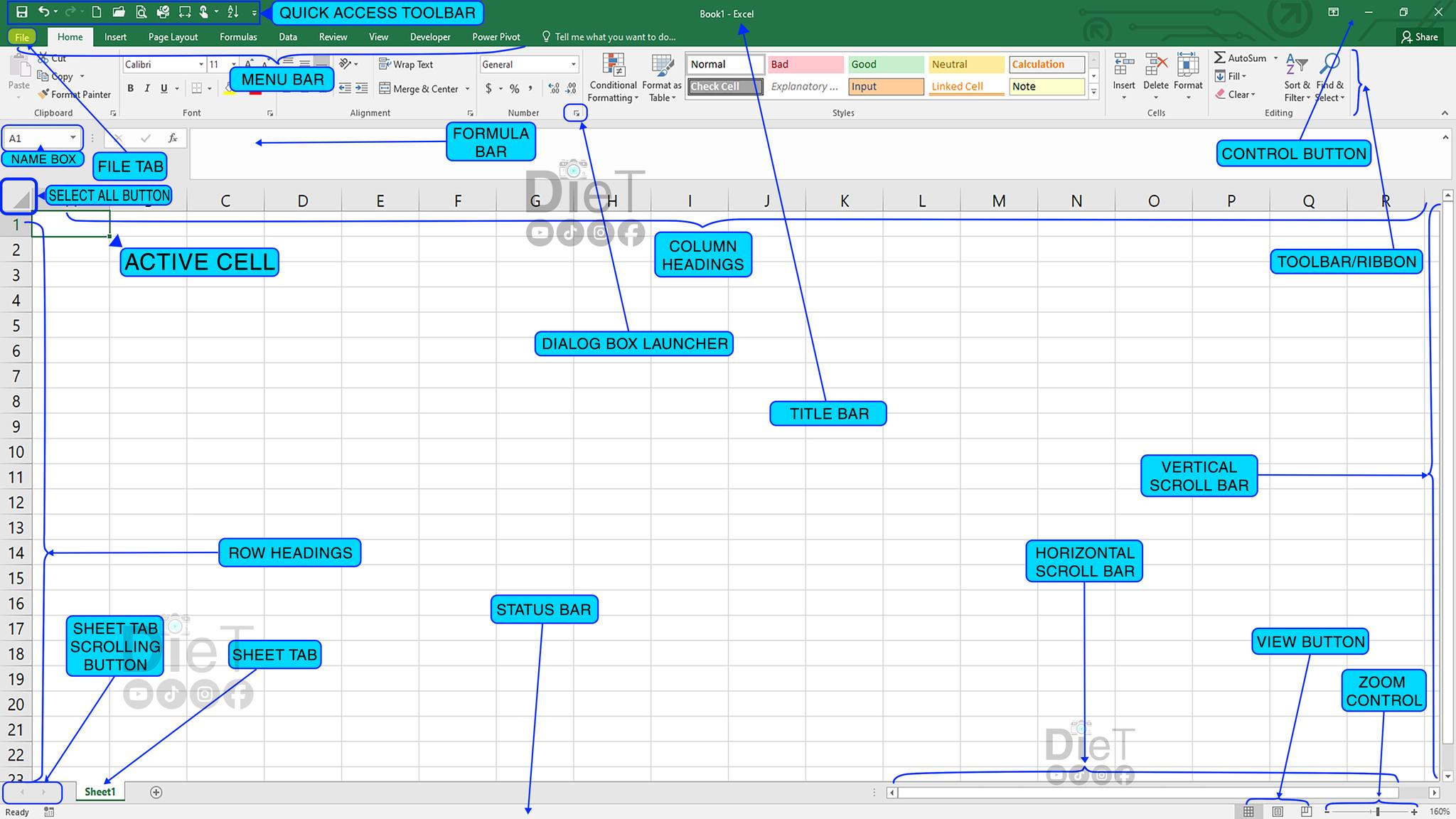The image size is (1456, 819).
Task: Apply the Bad cell style
Action: tap(805, 65)
